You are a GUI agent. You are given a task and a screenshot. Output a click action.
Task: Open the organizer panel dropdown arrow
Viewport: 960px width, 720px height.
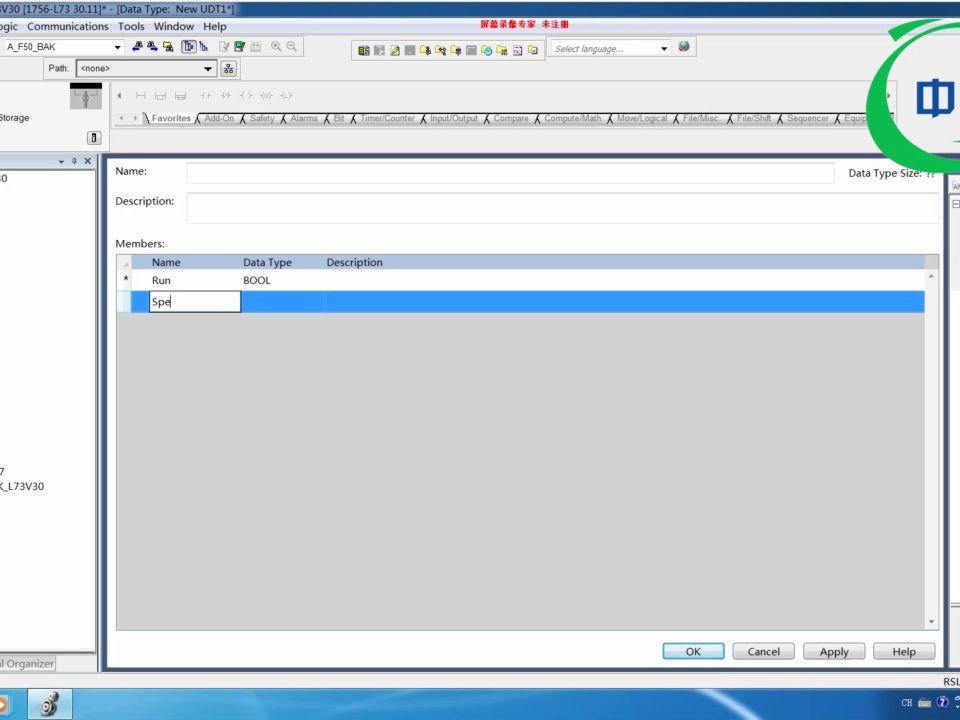point(61,162)
